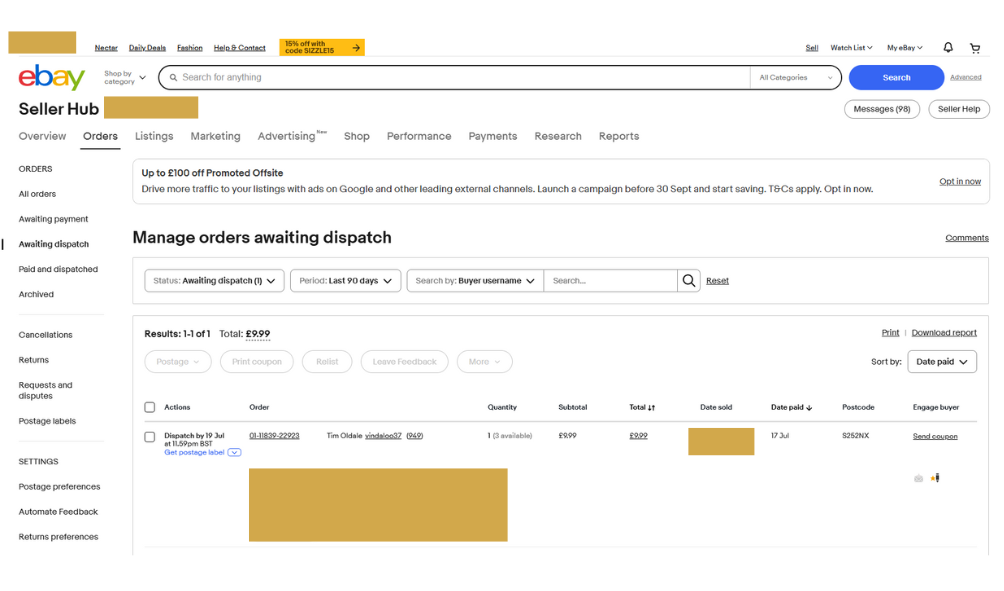Open the notifications bell
Image resolution: width=1004 pixels, height=591 pixels.
(948, 47)
